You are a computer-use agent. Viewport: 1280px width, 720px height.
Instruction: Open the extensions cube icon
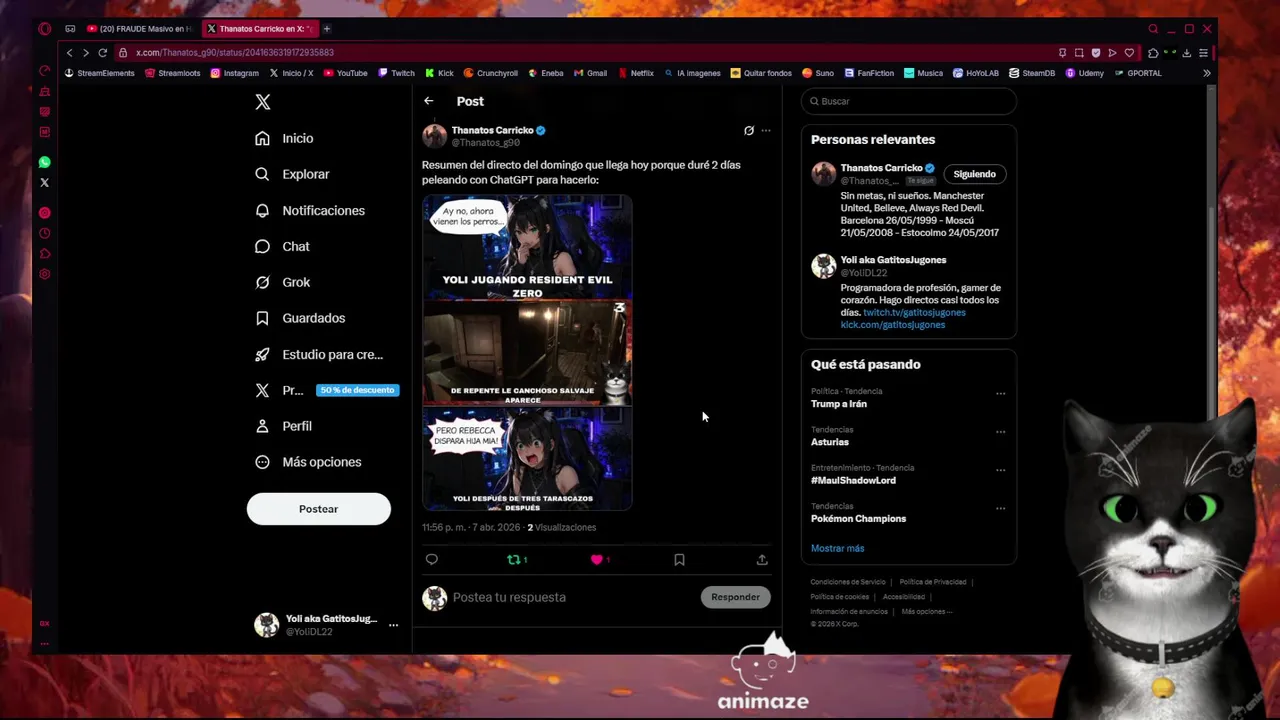[x=1153, y=53]
